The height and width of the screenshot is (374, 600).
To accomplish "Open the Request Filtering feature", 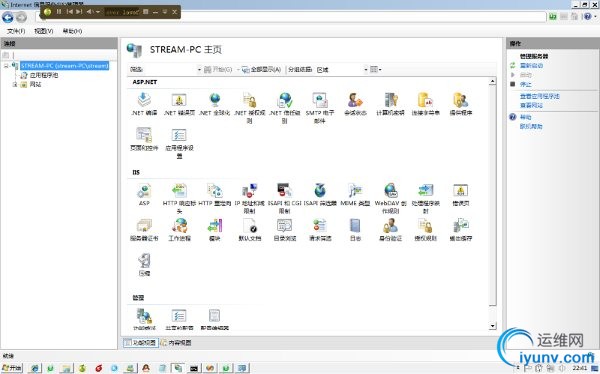I will pyautogui.click(x=320, y=226).
